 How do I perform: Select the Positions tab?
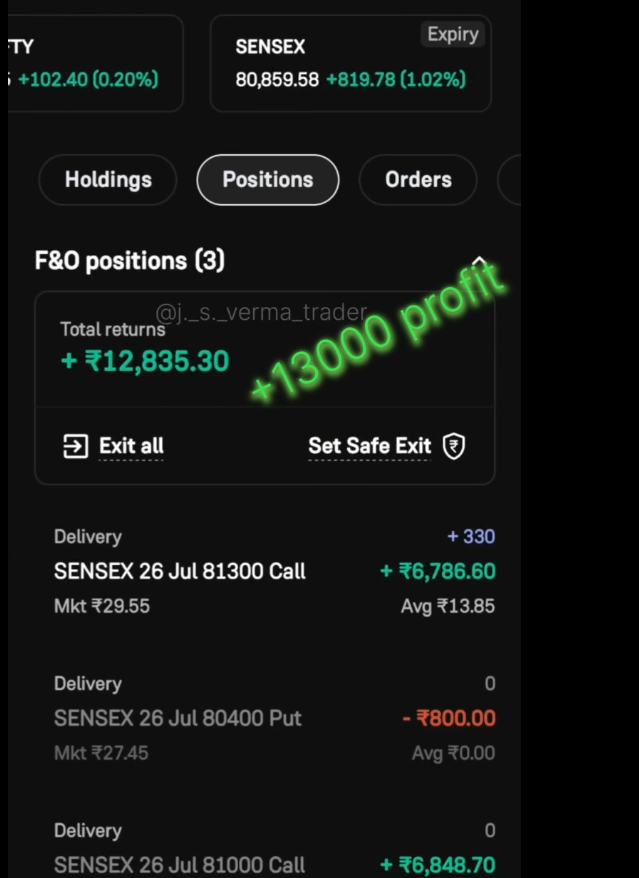[x=268, y=180]
